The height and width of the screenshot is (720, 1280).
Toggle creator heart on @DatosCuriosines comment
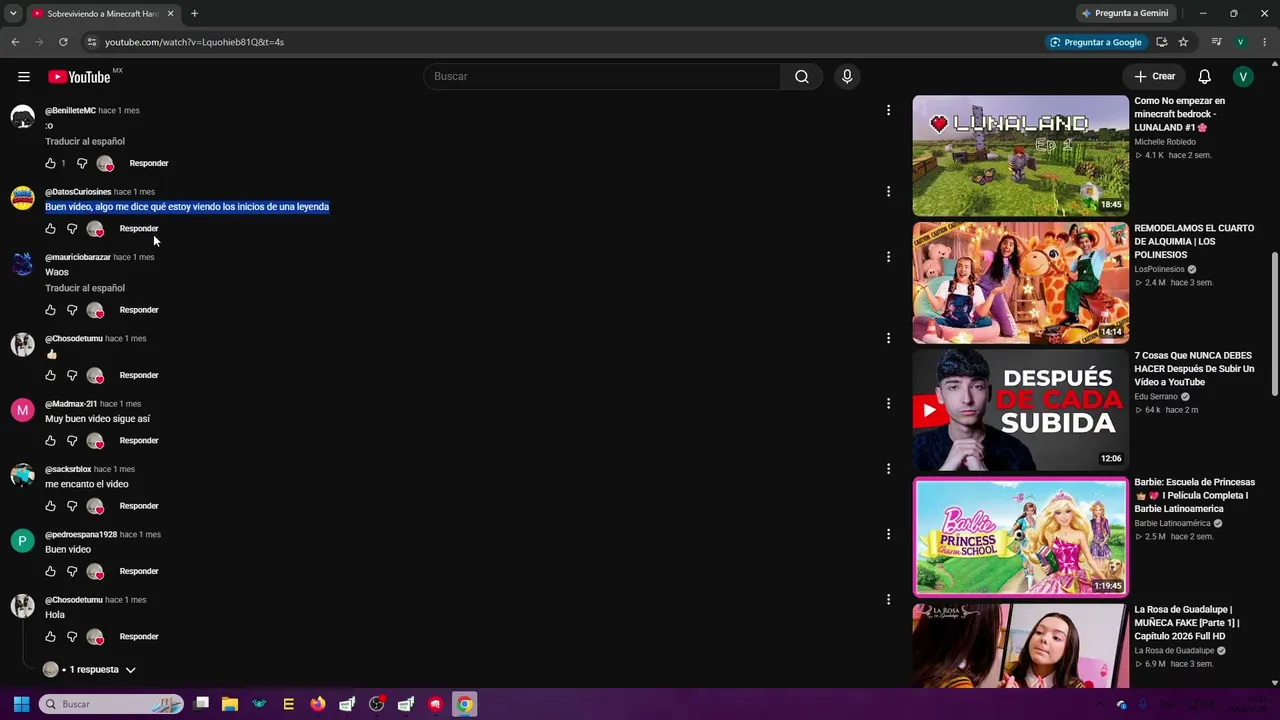click(95, 229)
